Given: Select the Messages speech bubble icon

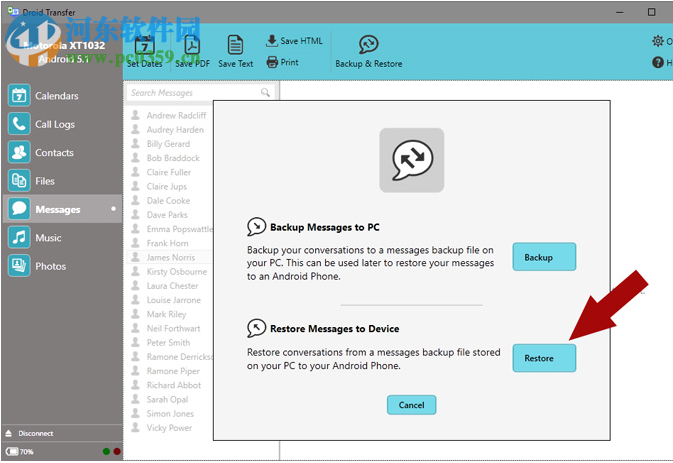Looking at the screenshot, I should tap(19, 209).
